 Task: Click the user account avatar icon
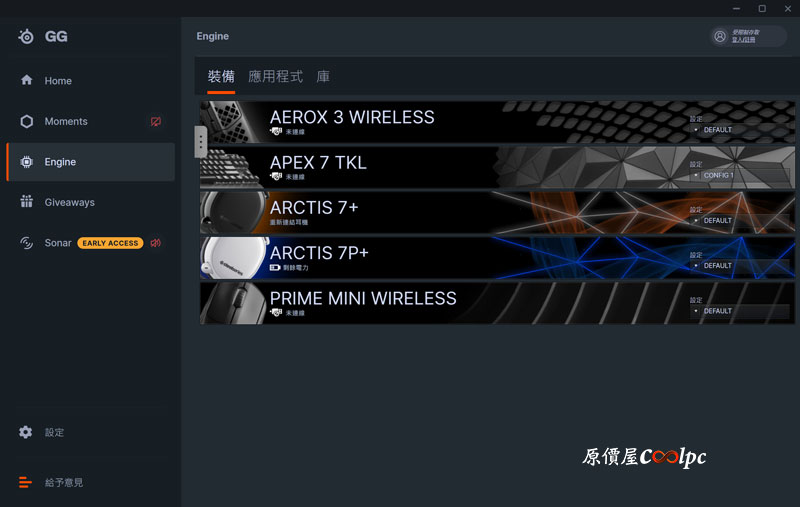point(720,36)
